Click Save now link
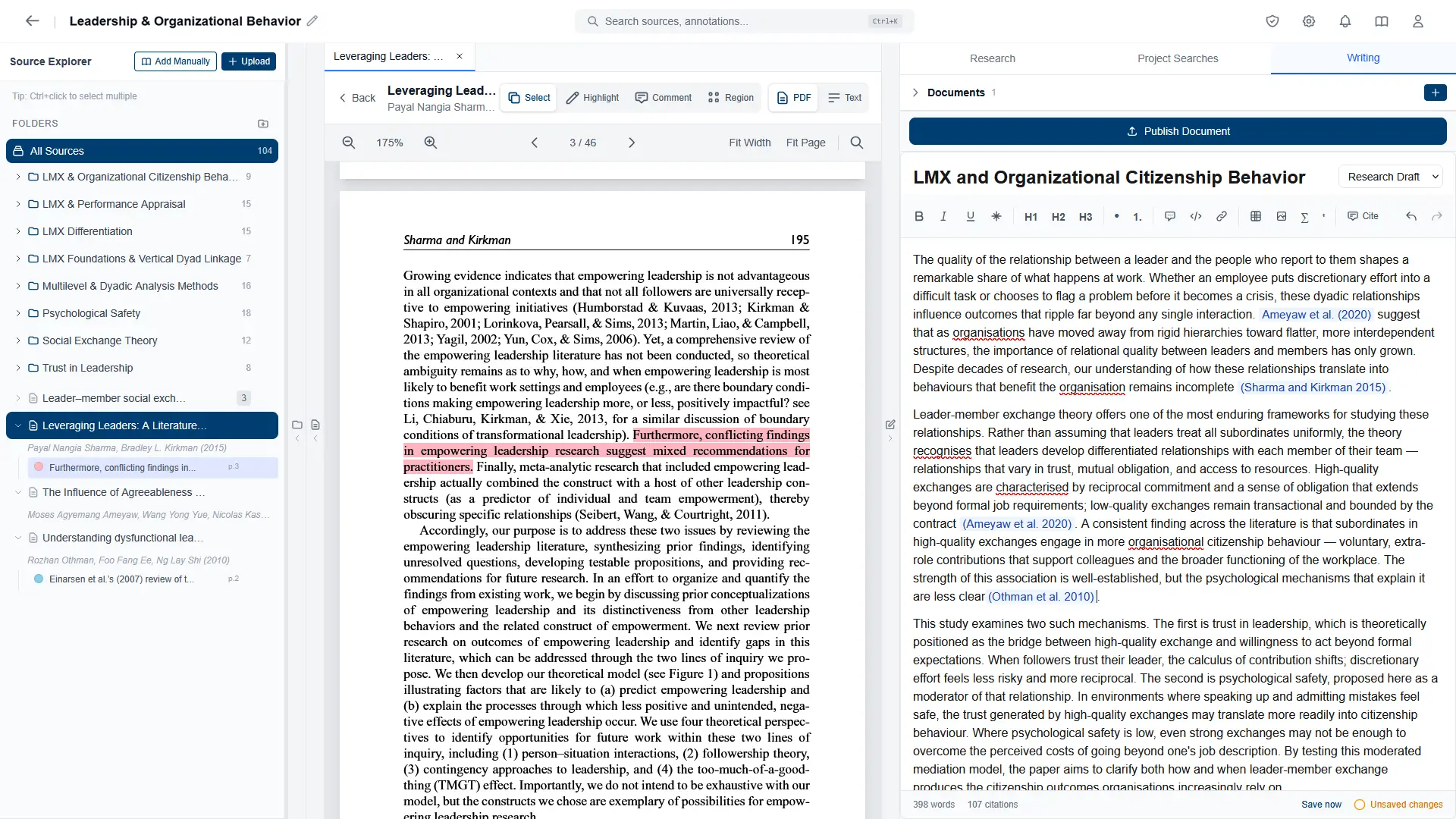 [x=1321, y=805]
